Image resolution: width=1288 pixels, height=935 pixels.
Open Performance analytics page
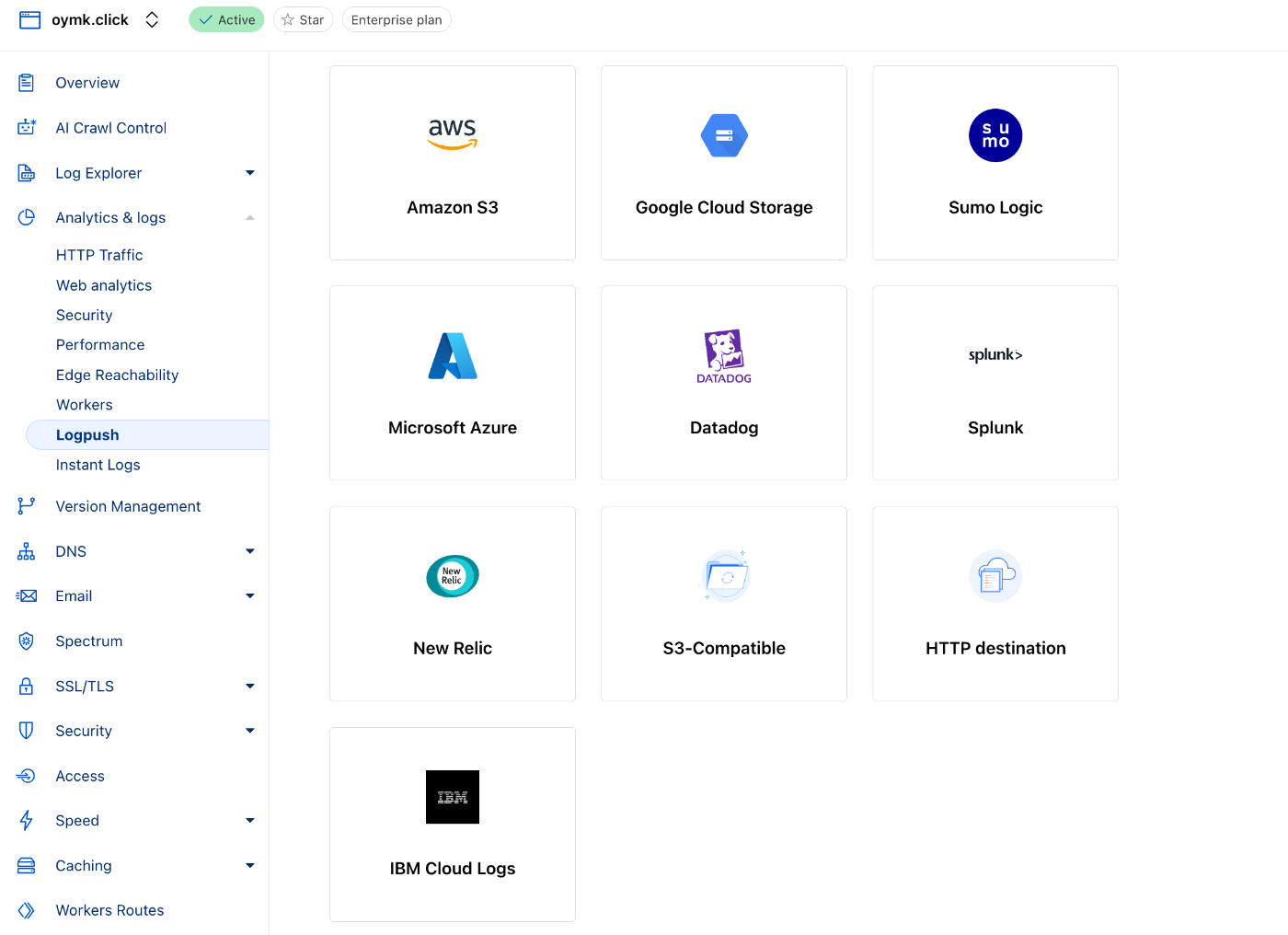(100, 345)
